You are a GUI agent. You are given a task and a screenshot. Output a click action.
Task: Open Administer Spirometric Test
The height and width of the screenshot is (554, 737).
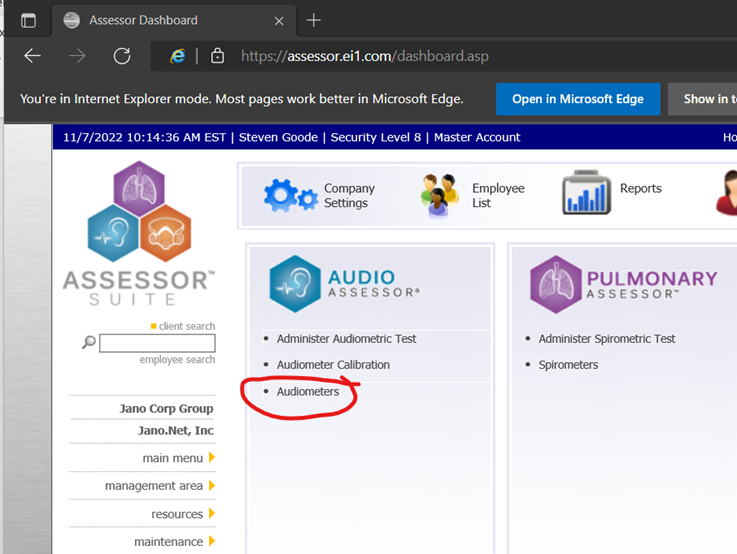point(607,339)
